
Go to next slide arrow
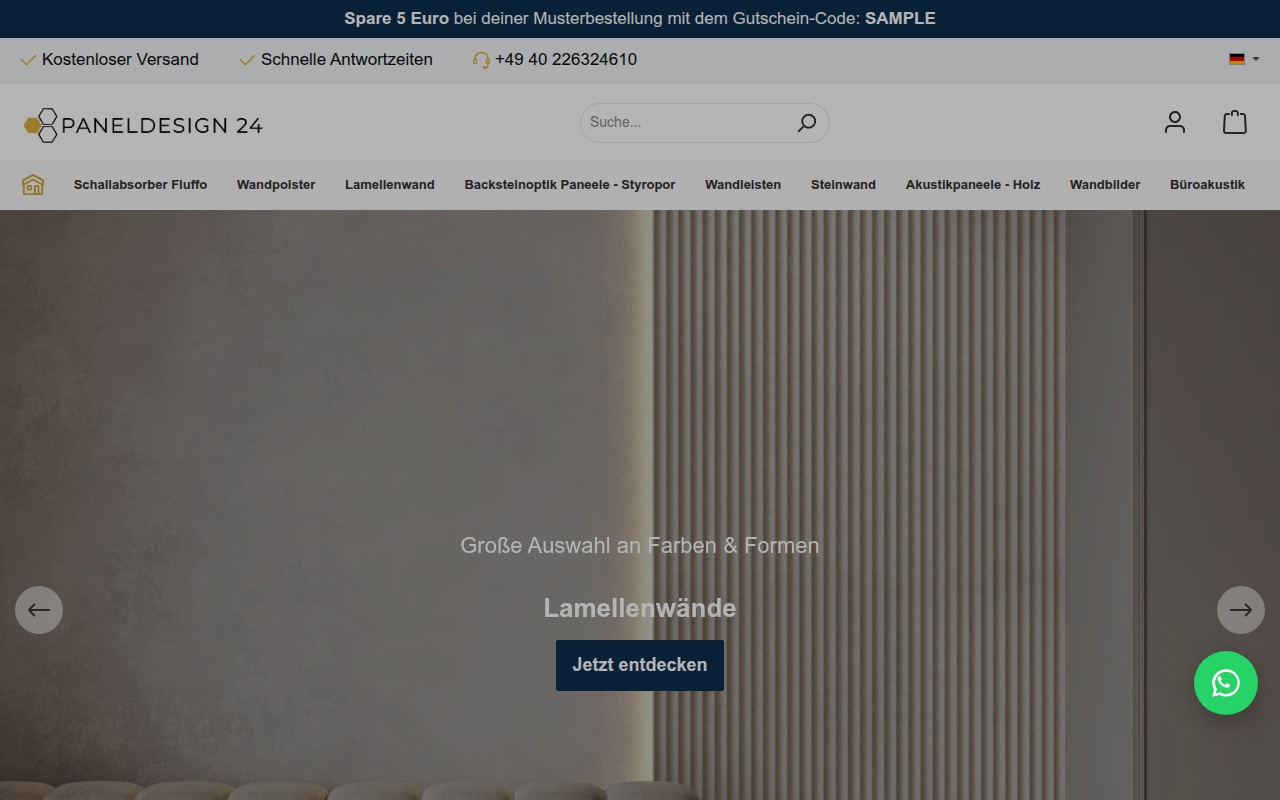(x=1241, y=610)
